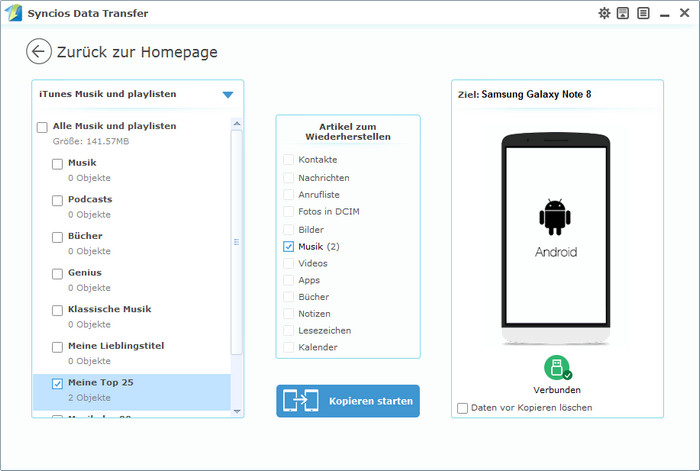Image resolution: width=700 pixels, height=471 pixels.
Task: Select the Meine Top 25 row
Action: [x=132, y=392]
